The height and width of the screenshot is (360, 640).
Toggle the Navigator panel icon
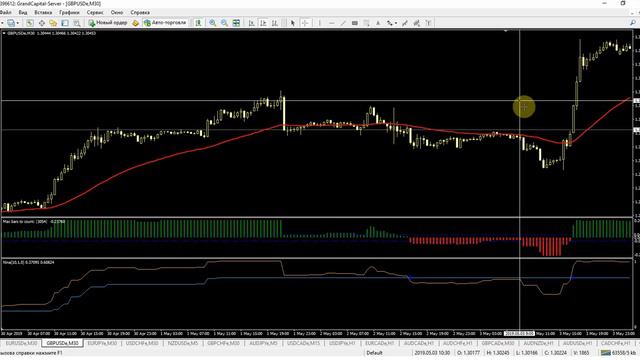tap(53, 23)
